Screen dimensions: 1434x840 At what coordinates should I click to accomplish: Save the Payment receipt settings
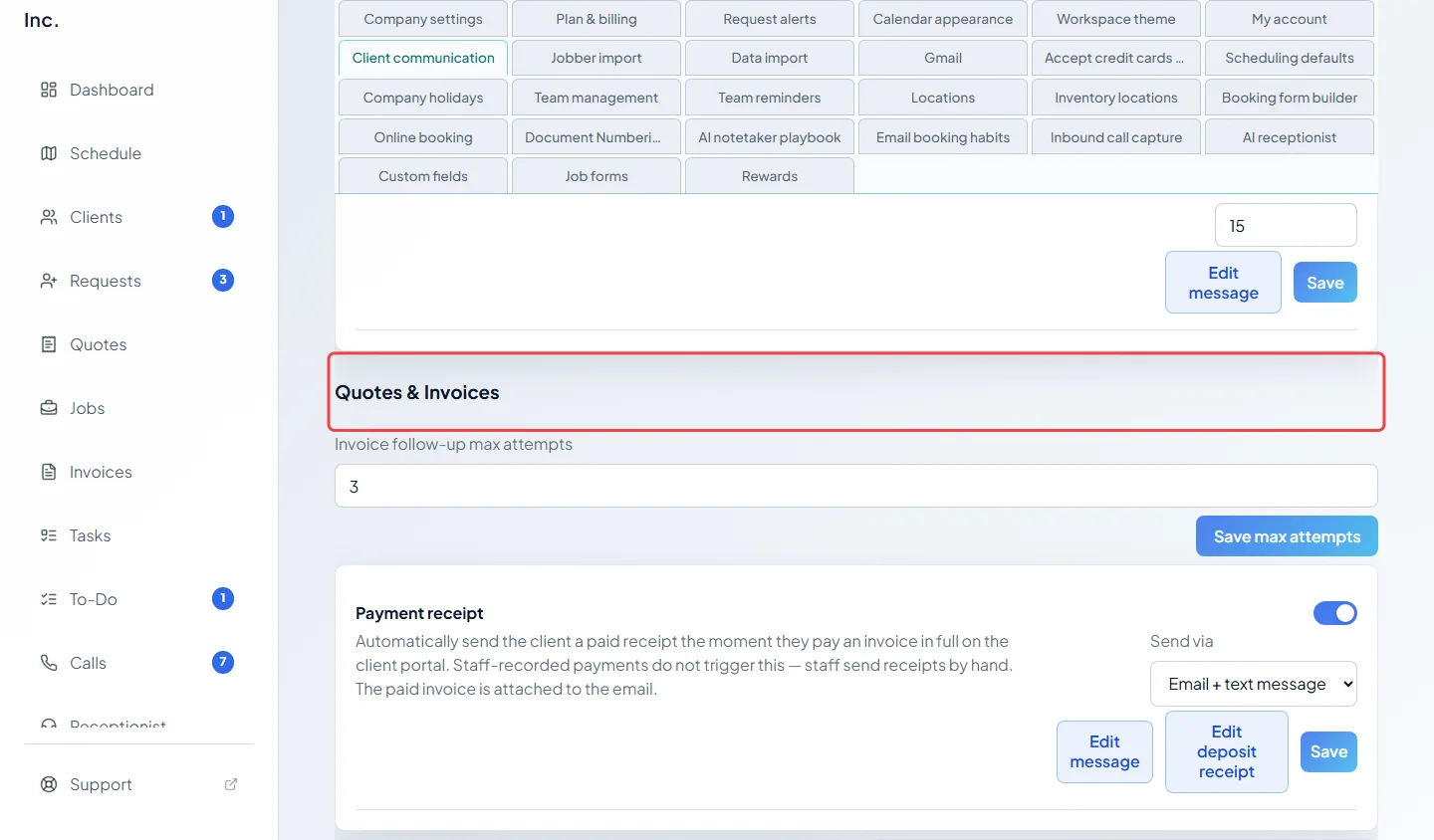[x=1328, y=751]
